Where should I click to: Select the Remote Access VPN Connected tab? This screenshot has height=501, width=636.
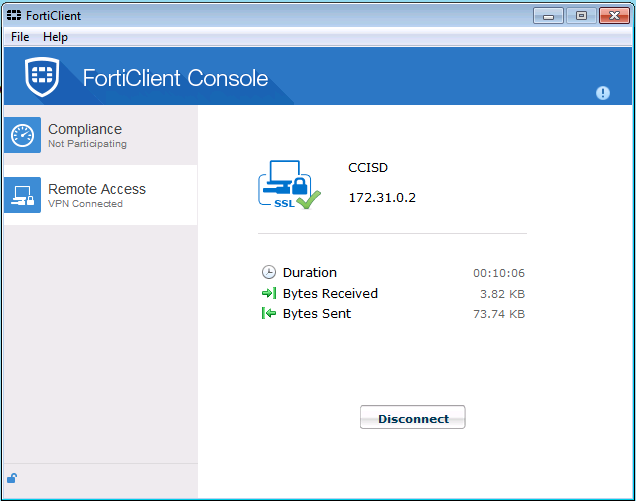pos(101,195)
